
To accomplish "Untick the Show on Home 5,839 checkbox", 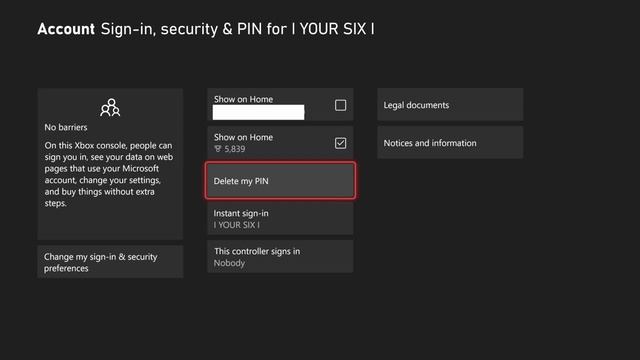I will pyautogui.click(x=340, y=143).
